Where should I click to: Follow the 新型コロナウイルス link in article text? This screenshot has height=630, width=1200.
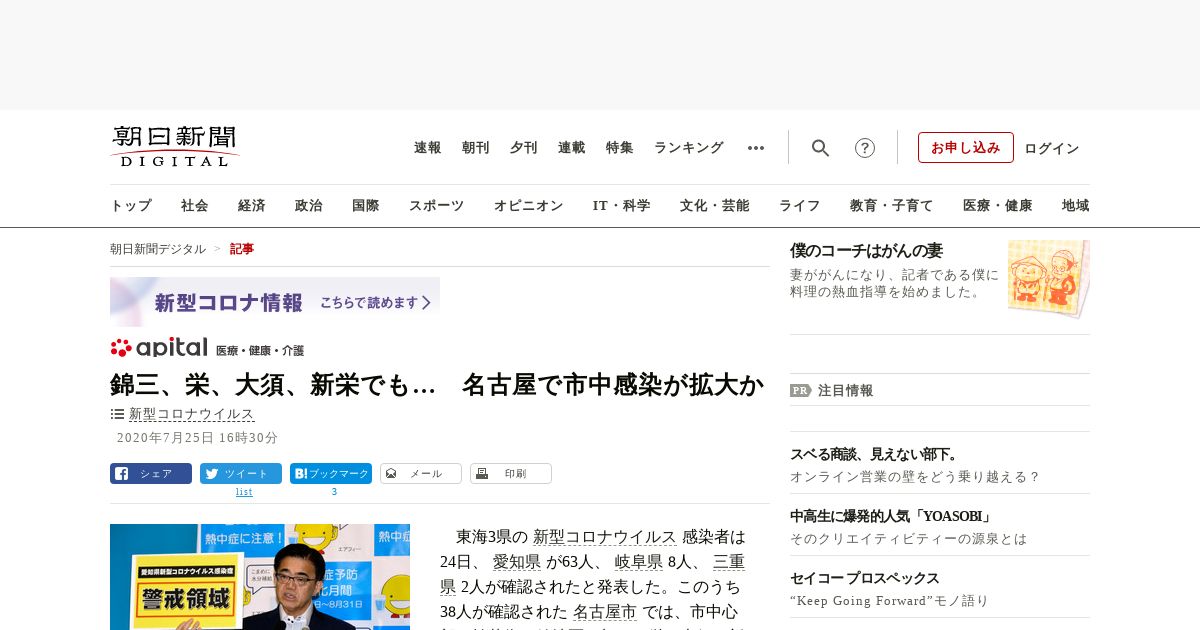click(x=605, y=536)
